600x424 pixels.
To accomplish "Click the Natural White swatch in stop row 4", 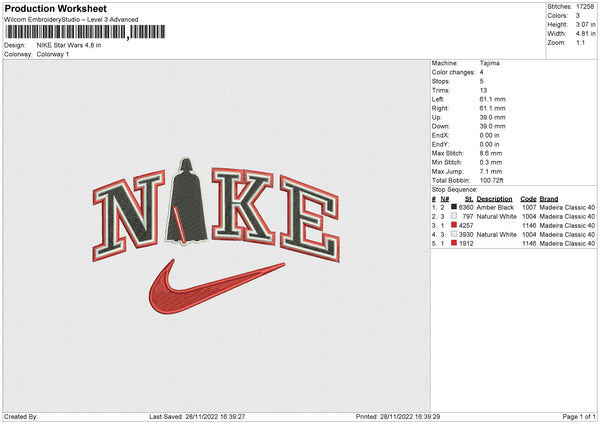I will click(455, 234).
